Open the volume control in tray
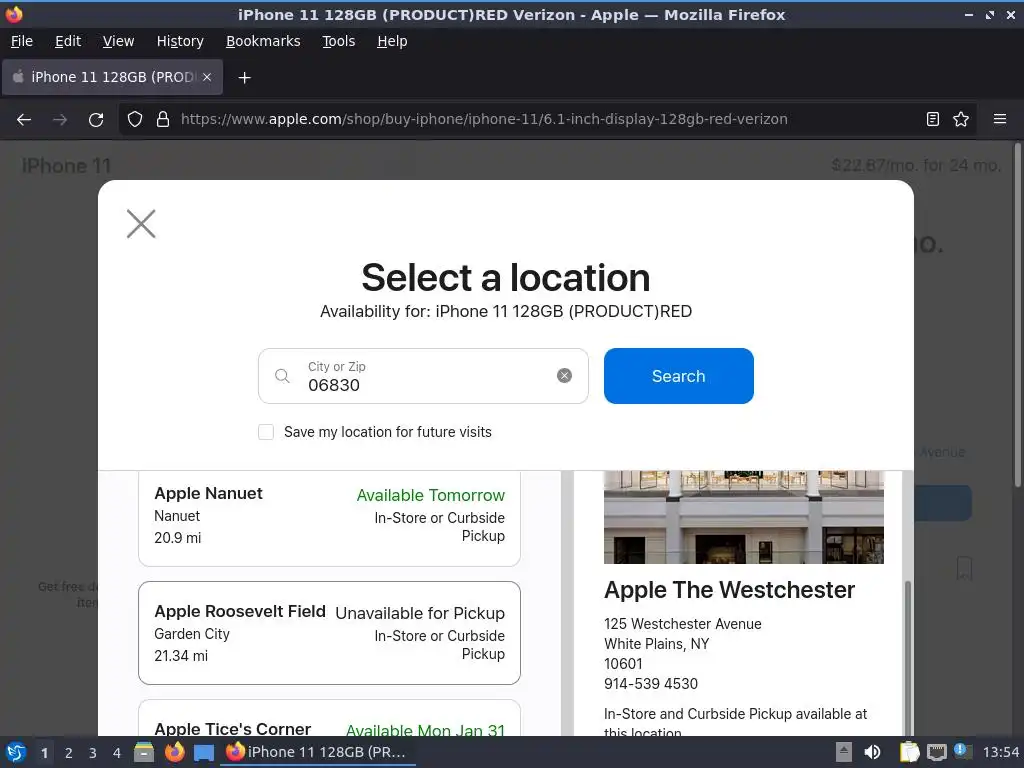The height and width of the screenshot is (768, 1024). point(872,752)
